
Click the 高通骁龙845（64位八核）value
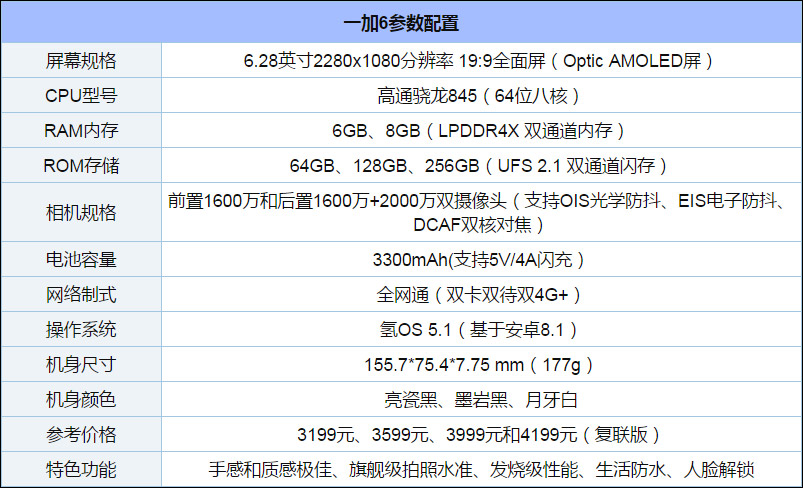[478, 96]
